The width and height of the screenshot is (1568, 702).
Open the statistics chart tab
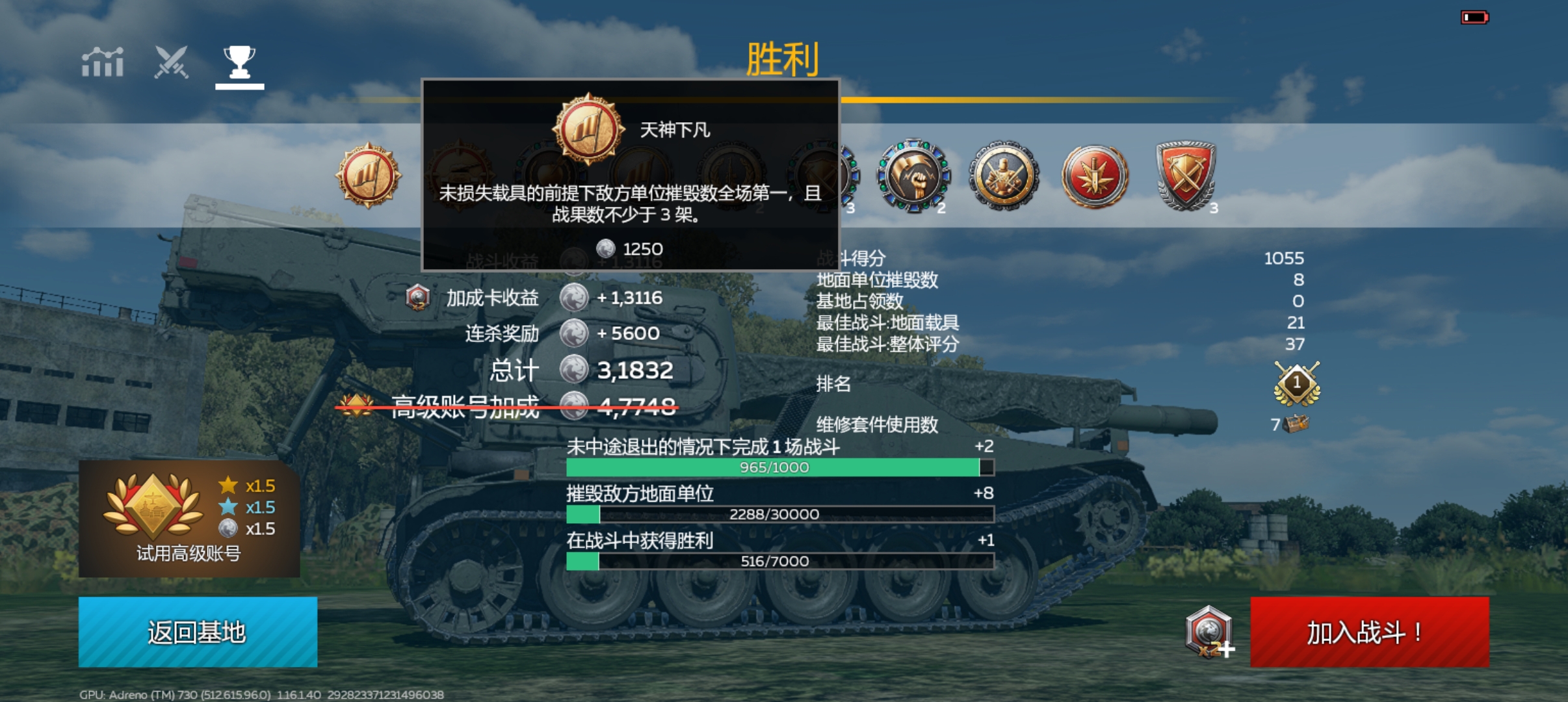click(x=103, y=62)
